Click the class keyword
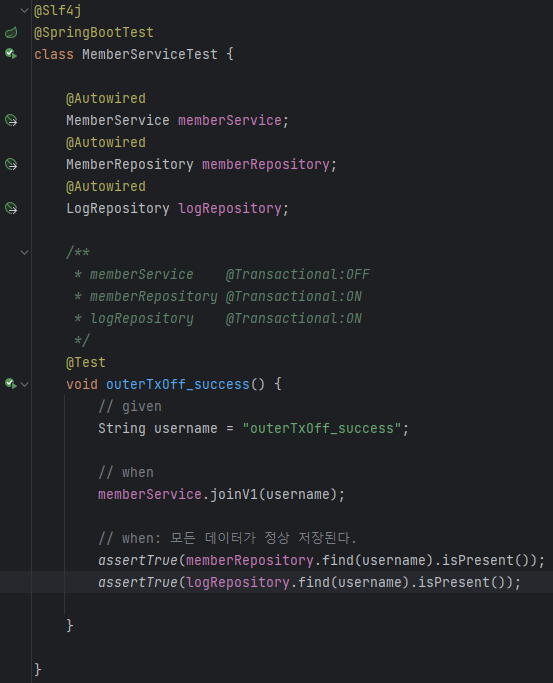This screenshot has width=553, height=683. tap(54, 54)
